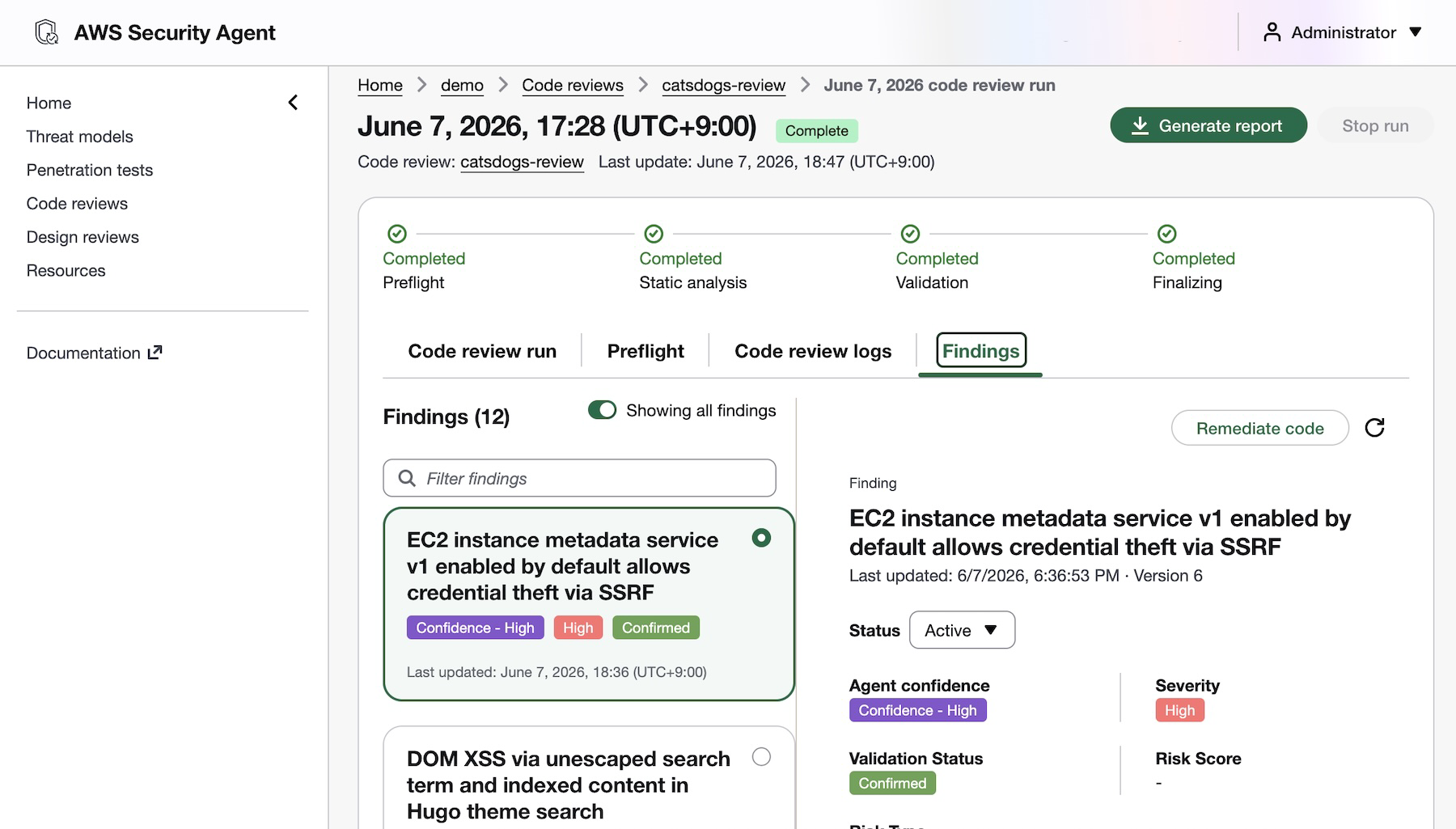Click the Findings (12) heading
1456x829 pixels.
(446, 417)
